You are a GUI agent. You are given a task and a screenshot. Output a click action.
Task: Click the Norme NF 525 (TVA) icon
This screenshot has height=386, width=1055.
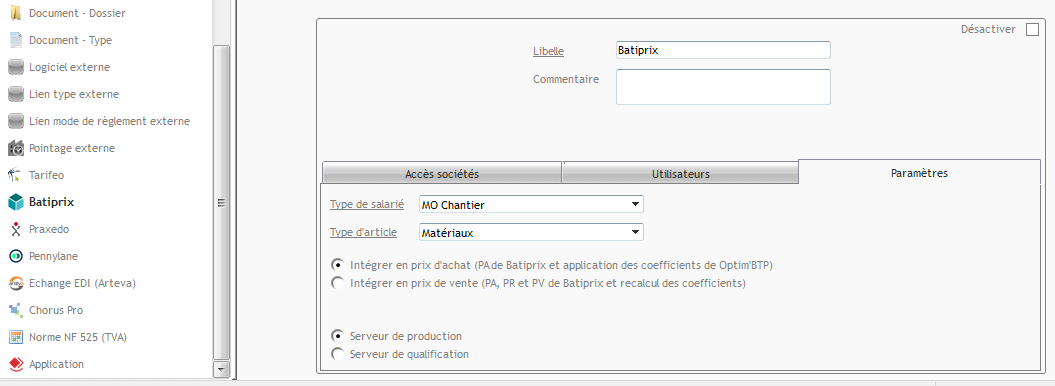[16, 337]
